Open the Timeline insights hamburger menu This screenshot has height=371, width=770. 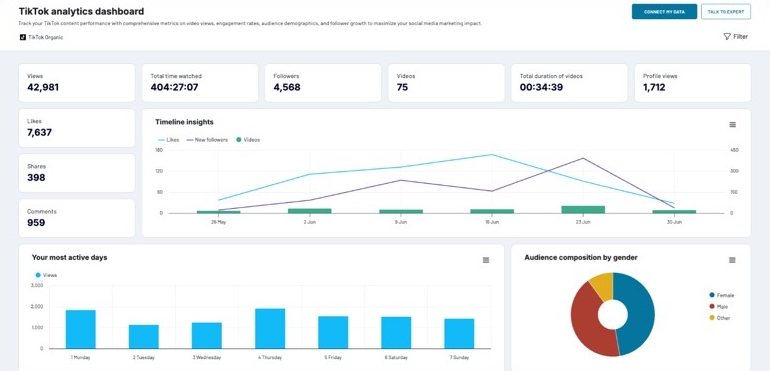click(x=732, y=125)
